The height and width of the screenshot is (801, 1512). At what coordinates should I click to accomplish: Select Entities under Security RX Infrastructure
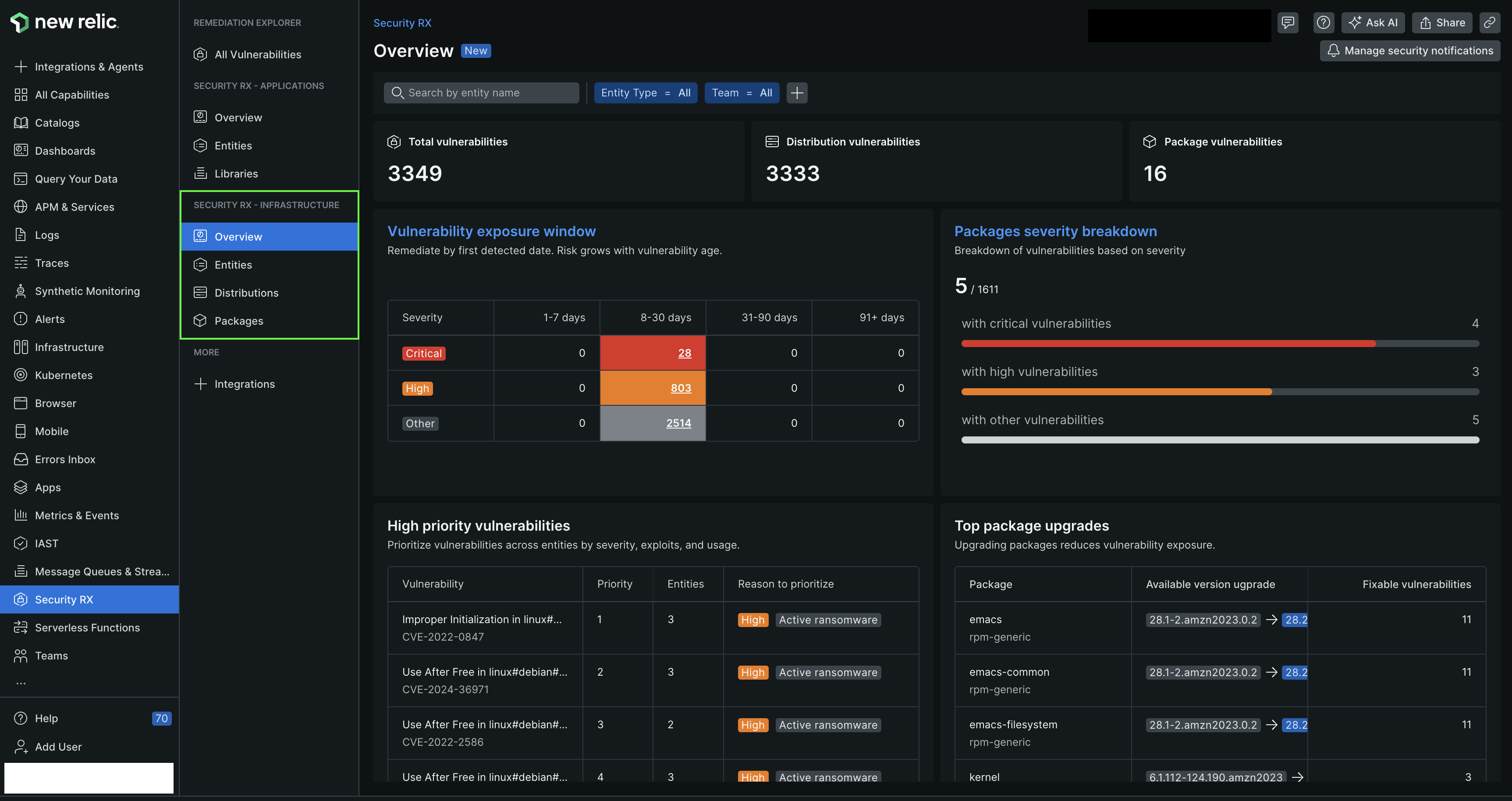pyautogui.click(x=269, y=265)
